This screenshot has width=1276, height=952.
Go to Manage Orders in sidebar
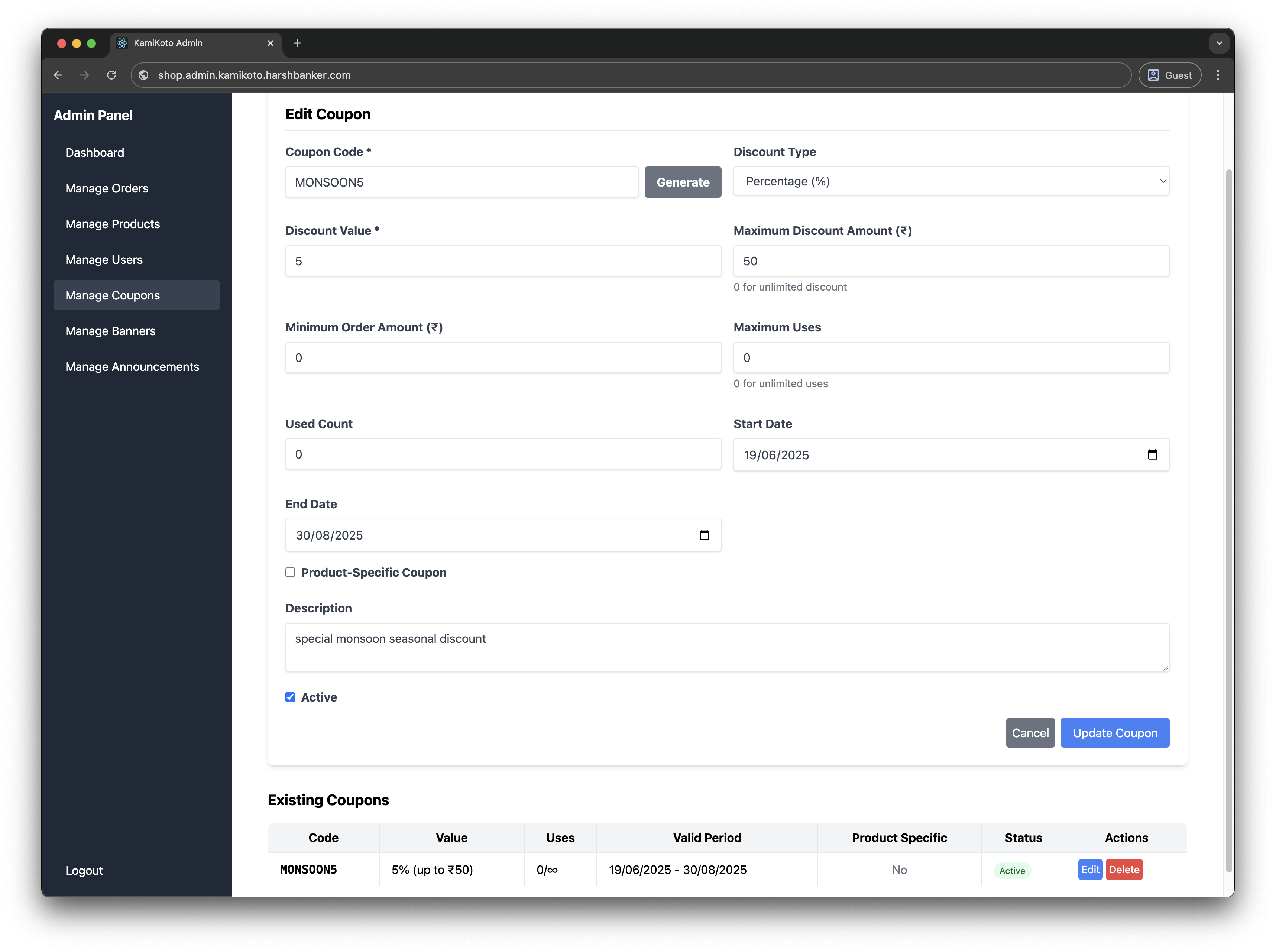pos(107,188)
